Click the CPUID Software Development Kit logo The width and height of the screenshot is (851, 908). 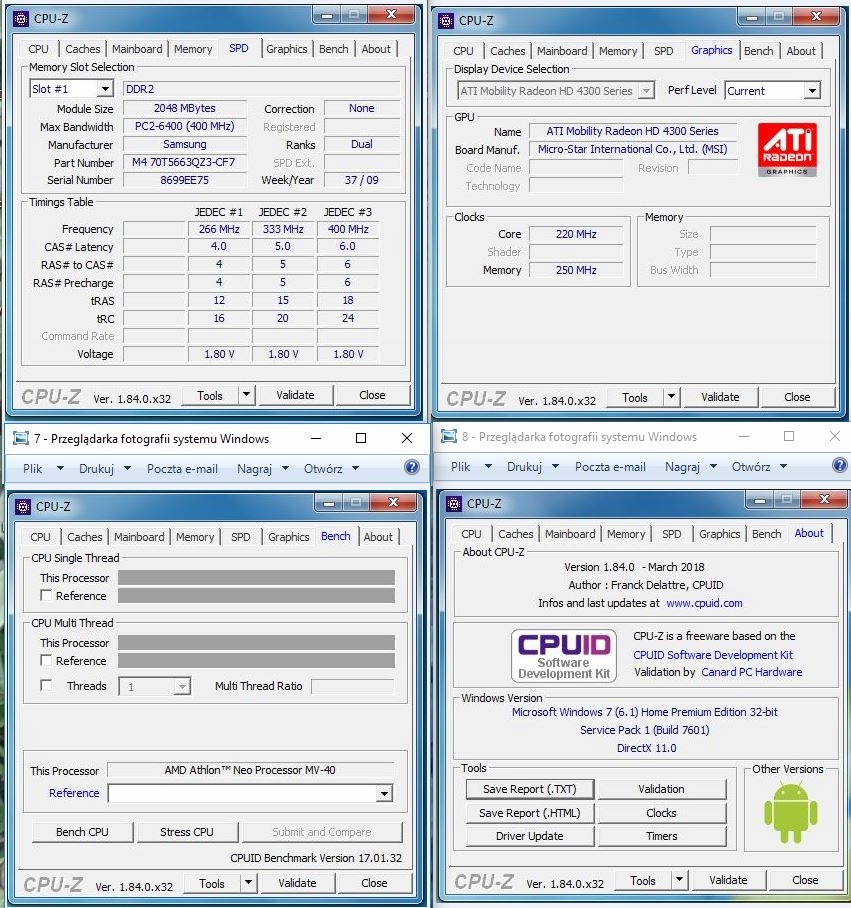coord(564,656)
